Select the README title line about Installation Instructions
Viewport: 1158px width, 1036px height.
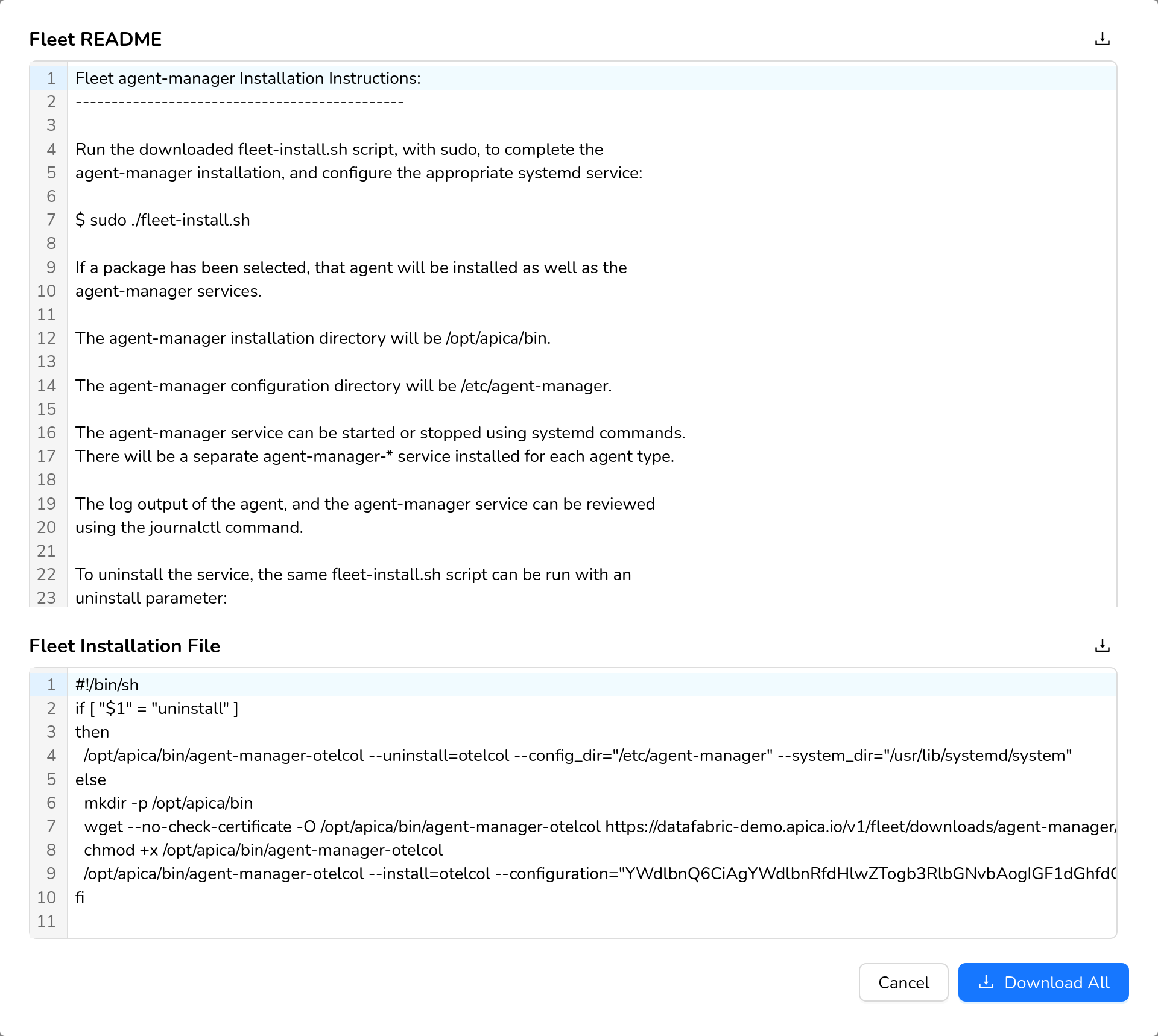pos(248,78)
